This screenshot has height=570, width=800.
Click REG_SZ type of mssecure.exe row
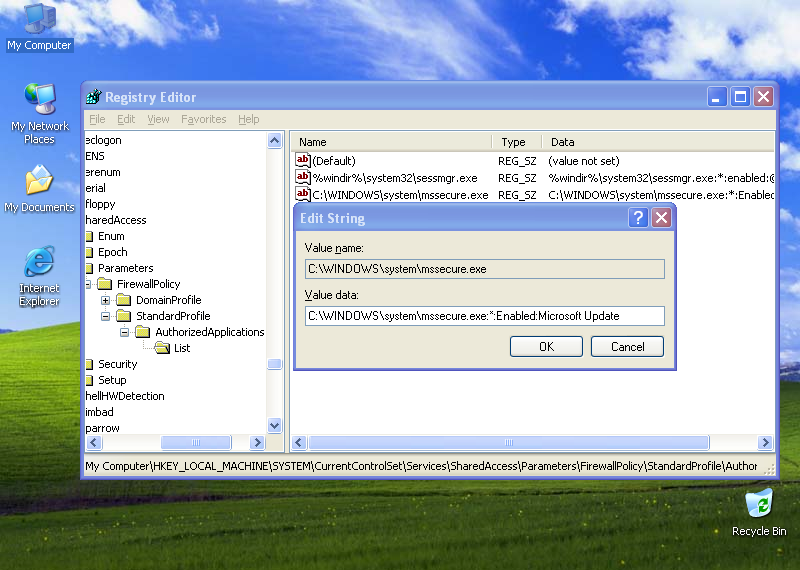click(x=517, y=195)
